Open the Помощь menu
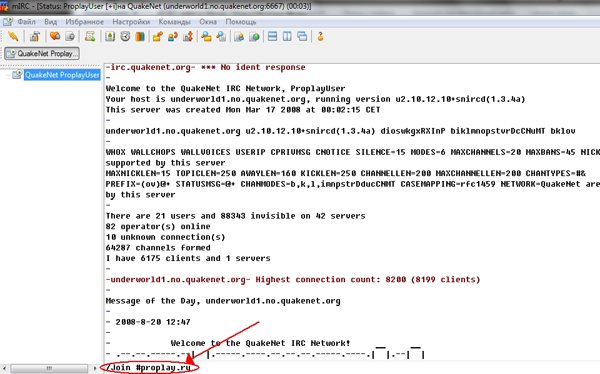The height and width of the screenshot is (374, 600). (241, 22)
